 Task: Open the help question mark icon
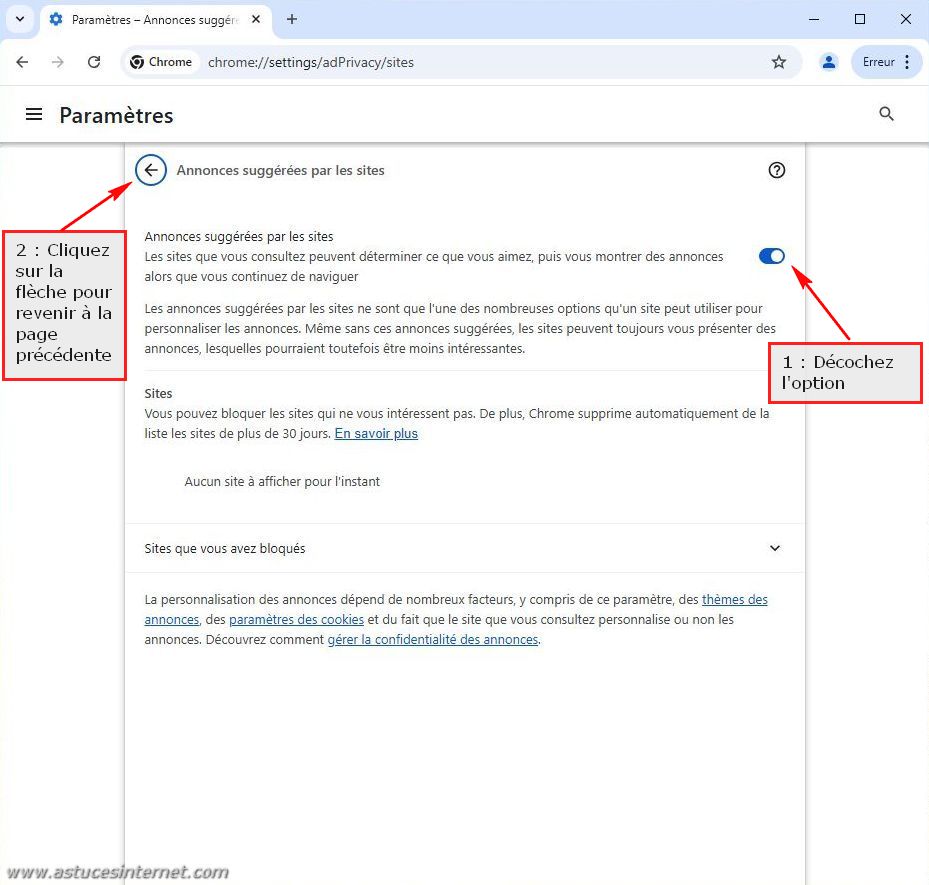point(776,171)
